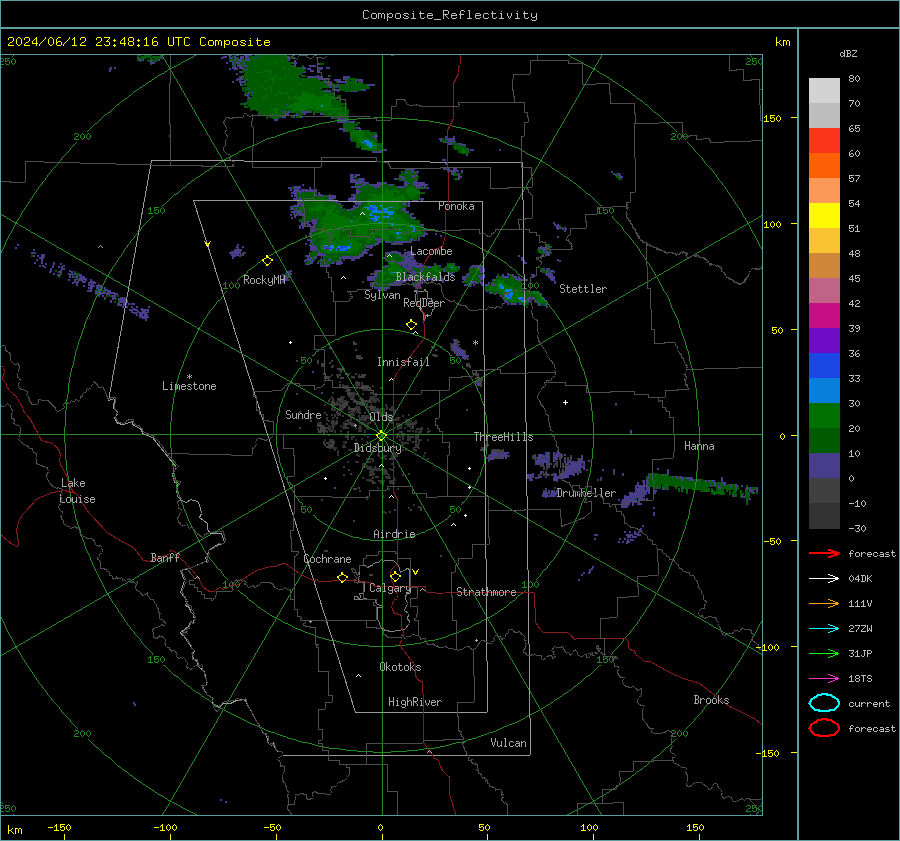Click the yellow diamond marker near Cochrane
The height and width of the screenshot is (841, 900).
click(343, 578)
